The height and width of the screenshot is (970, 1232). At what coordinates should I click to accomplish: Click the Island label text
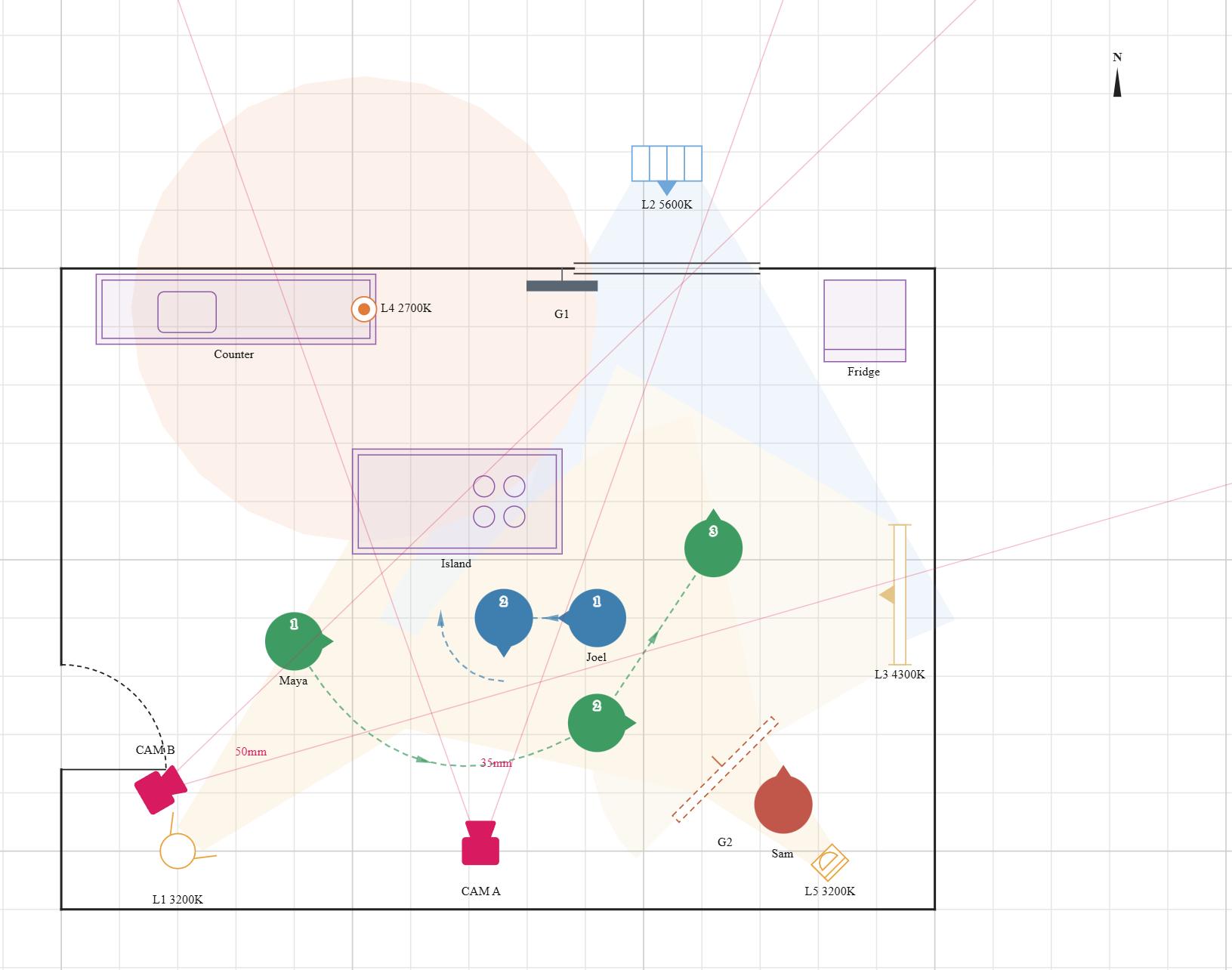[456, 564]
